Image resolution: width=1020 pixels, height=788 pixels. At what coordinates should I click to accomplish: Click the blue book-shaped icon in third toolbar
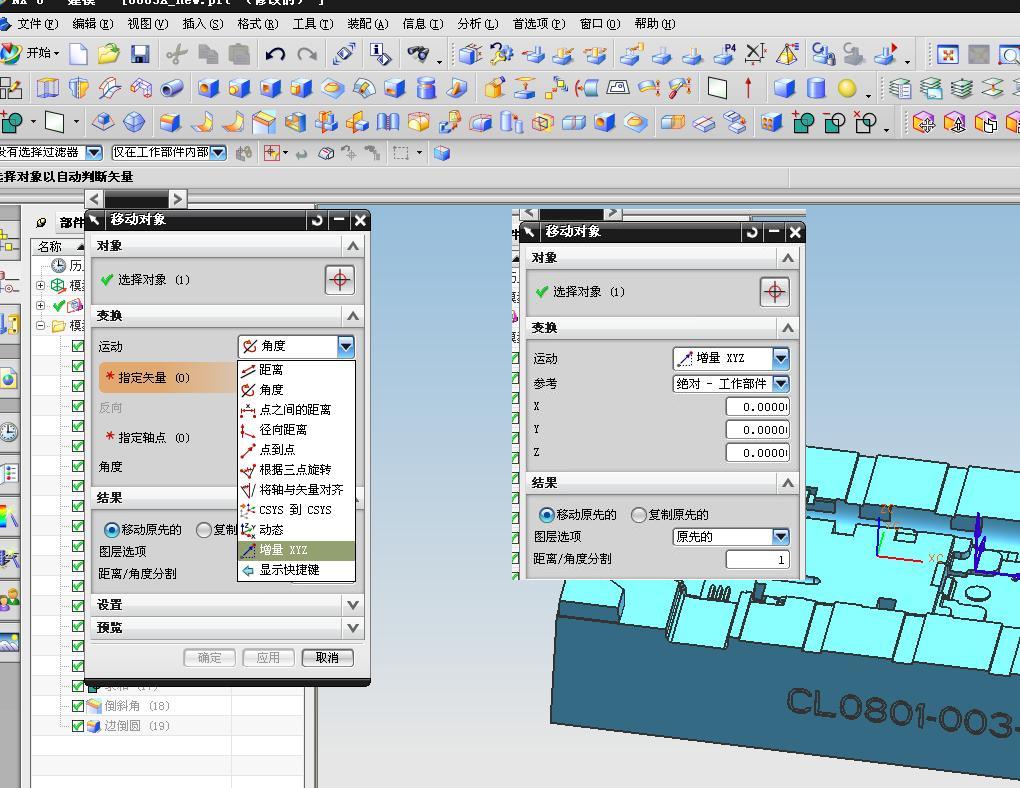point(388,122)
